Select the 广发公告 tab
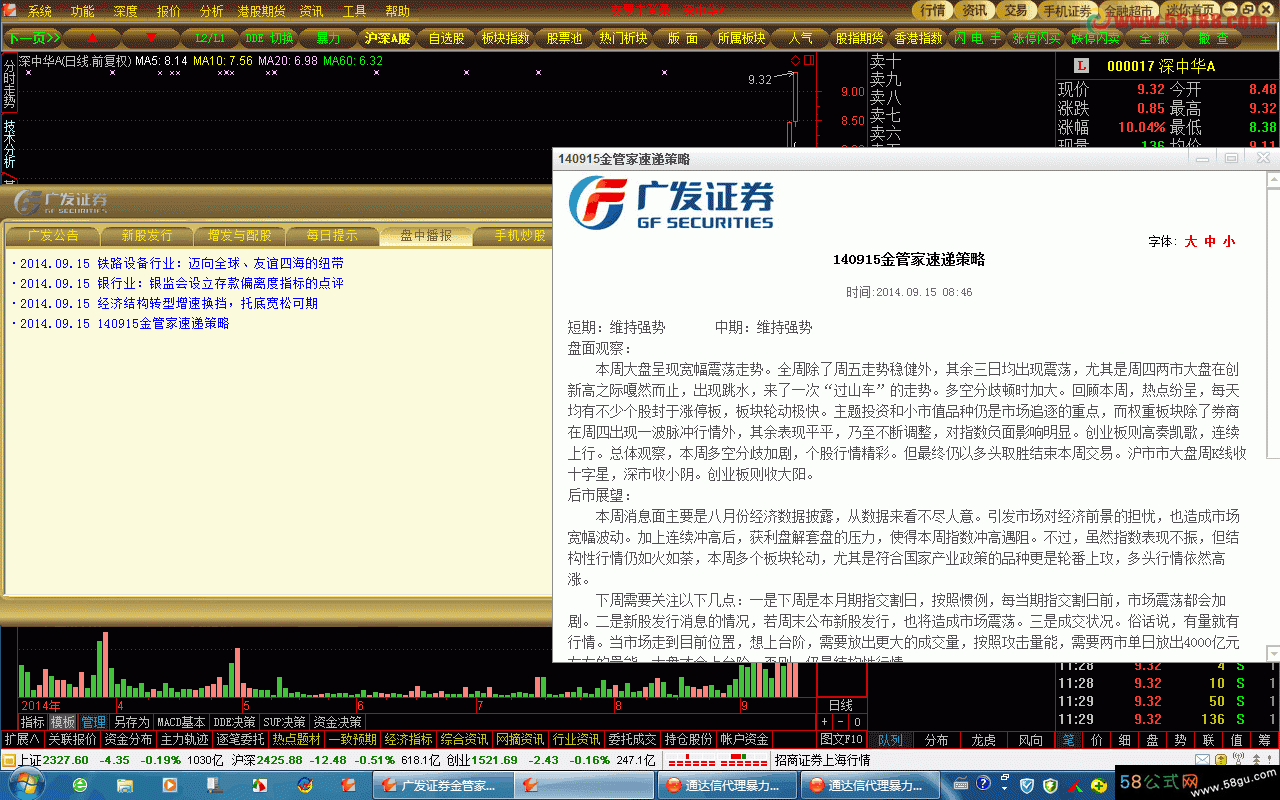 pyautogui.click(x=53, y=236)
